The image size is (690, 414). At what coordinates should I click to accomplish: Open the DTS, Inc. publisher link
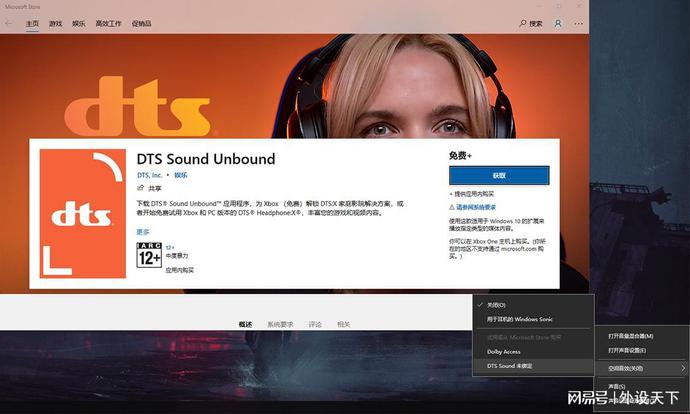click(151, 175)
